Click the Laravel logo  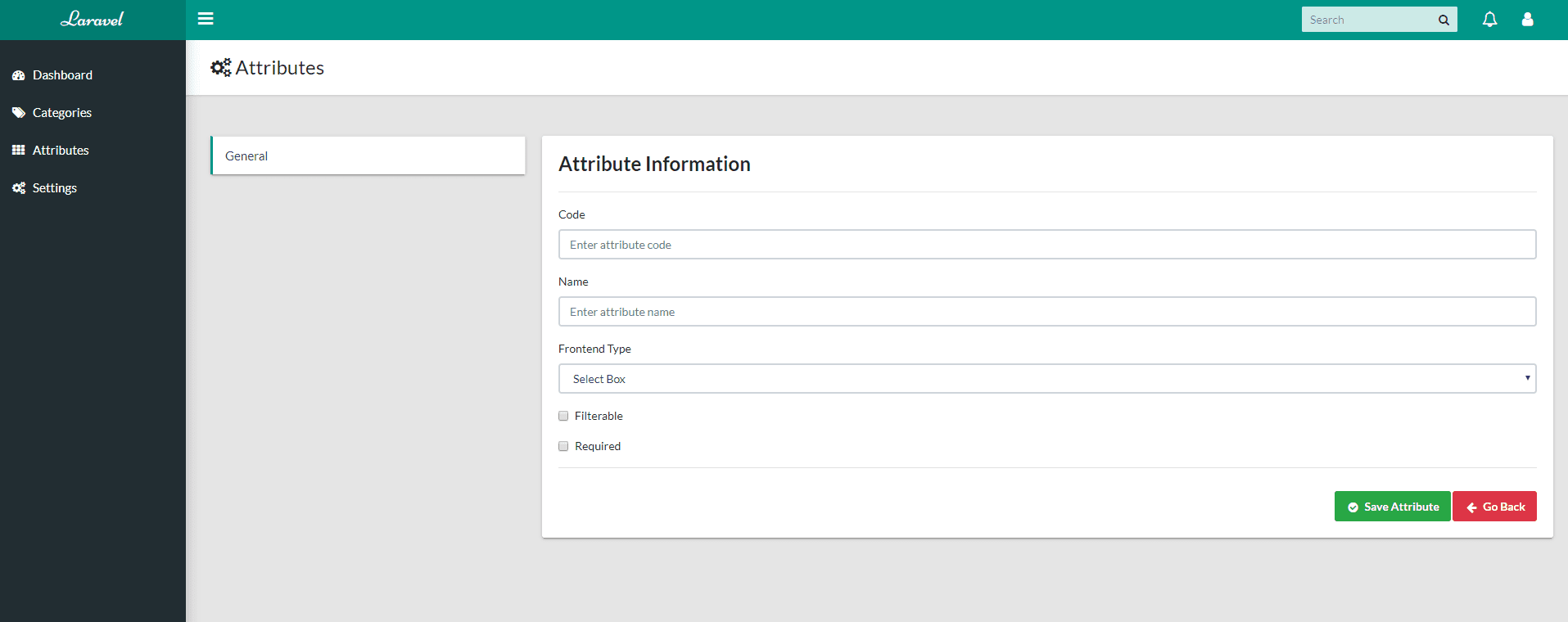(92, 20)
